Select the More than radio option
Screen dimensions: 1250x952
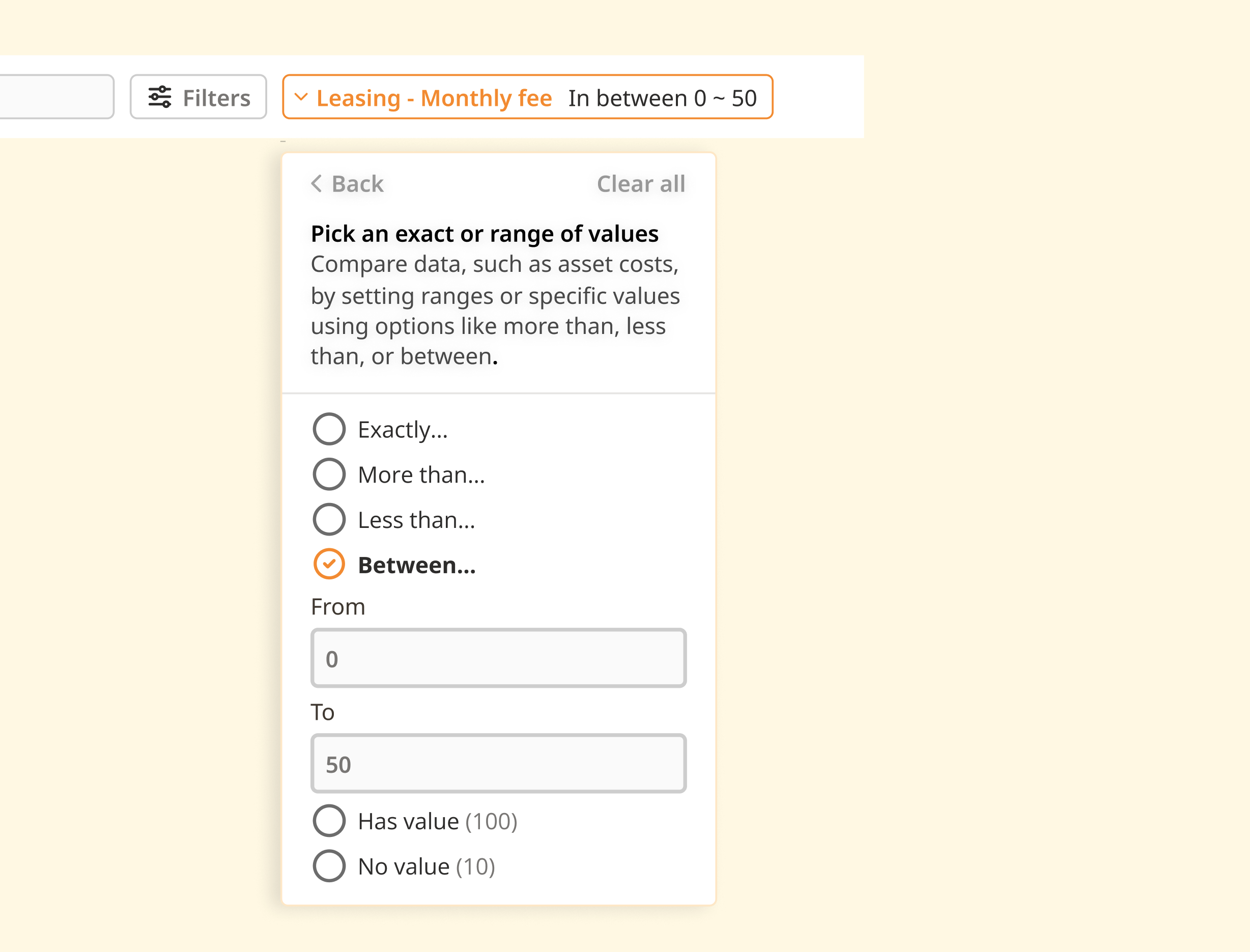tap(329, 474)
